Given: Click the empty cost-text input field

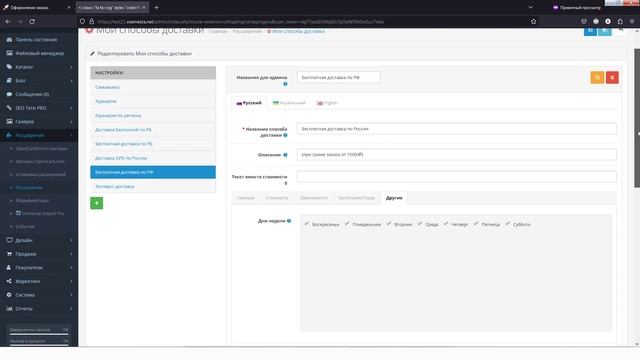Looking at the screenshot, I should 456,177.
